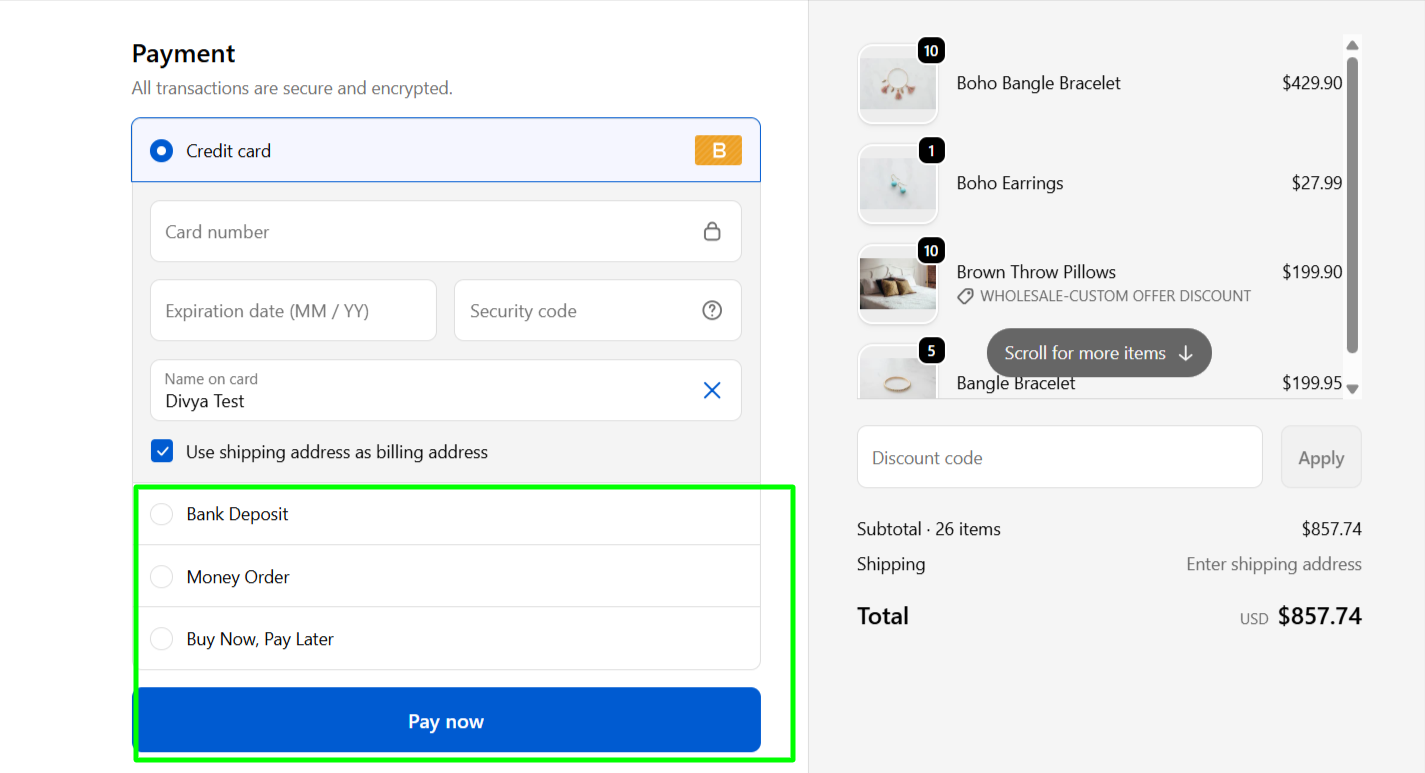The image size is (1425, 773).
Task: Click the Apply discount button
Action: (x=1320, y=458)
